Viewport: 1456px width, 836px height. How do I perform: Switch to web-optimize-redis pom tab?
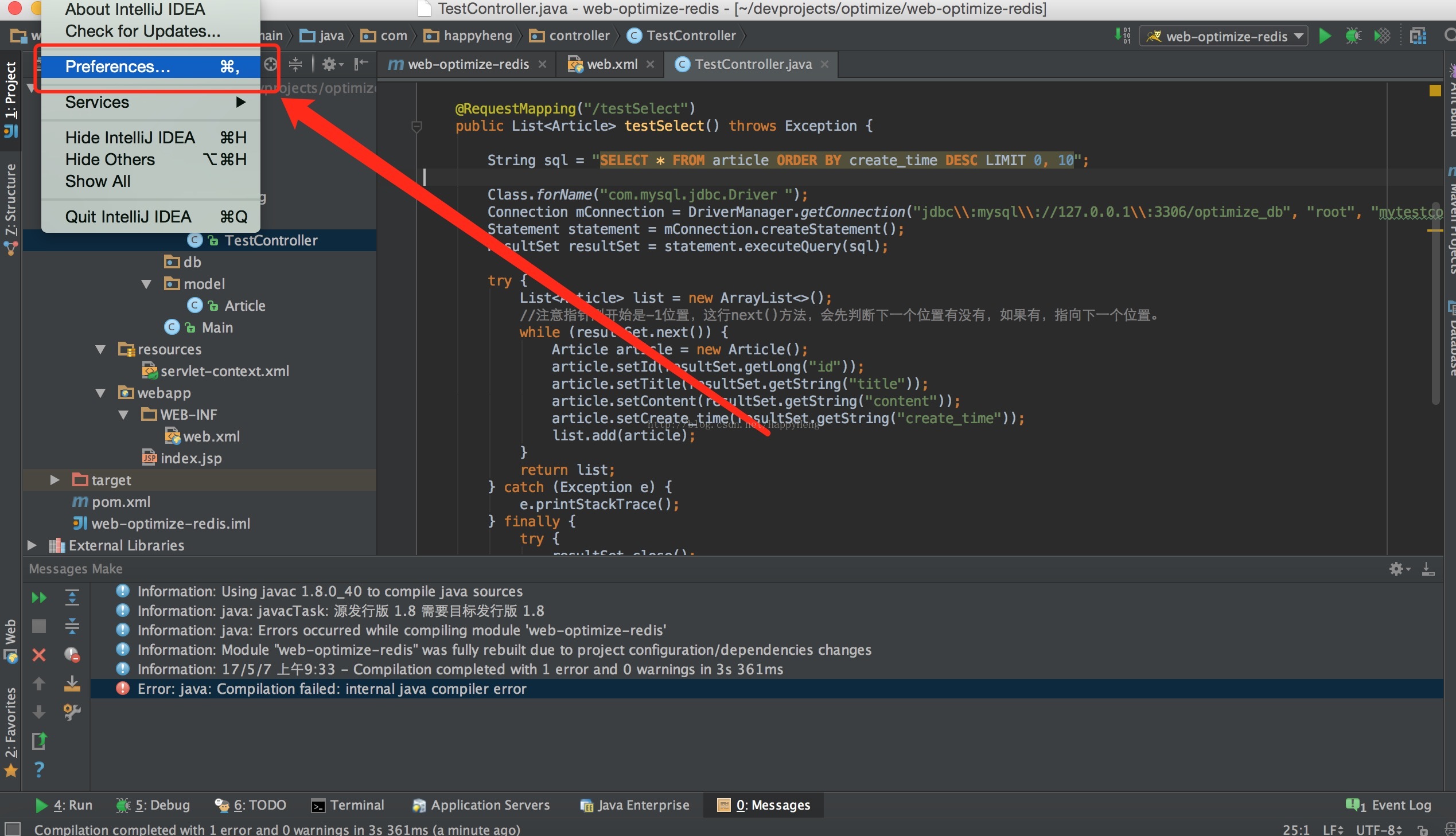(467, 64)
